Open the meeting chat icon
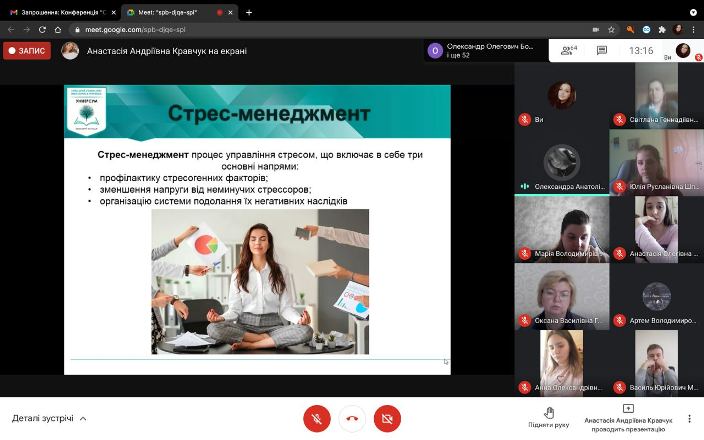This screenshot has height=440, width=704. (x=602, y=50)
